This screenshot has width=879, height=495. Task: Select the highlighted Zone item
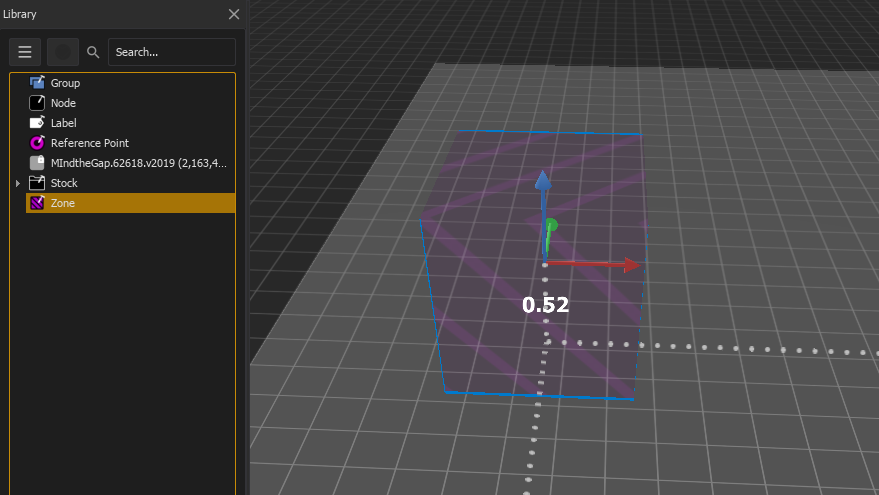click(x=63, y=203)
